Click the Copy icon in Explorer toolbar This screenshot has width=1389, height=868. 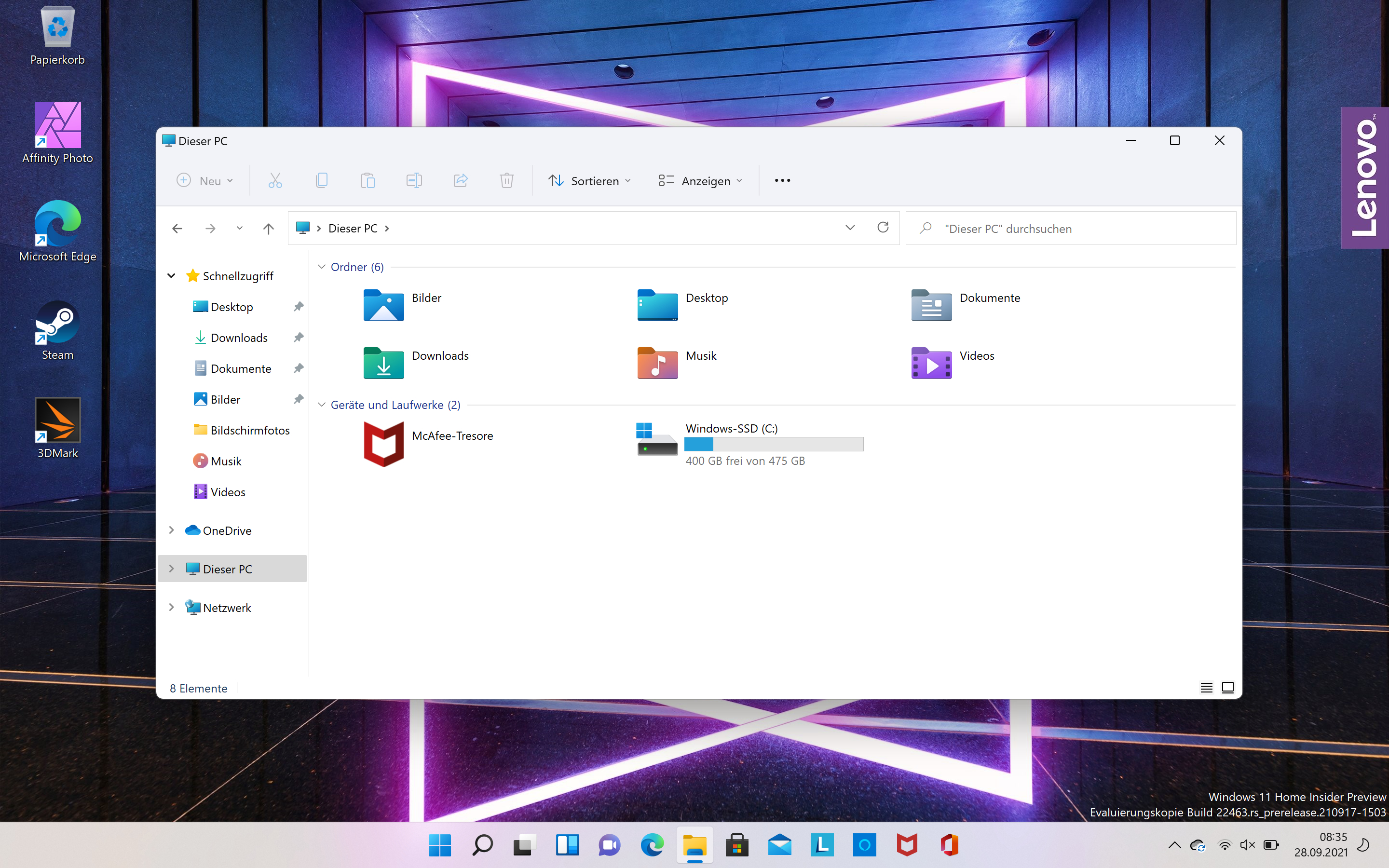tap(322, 181)
